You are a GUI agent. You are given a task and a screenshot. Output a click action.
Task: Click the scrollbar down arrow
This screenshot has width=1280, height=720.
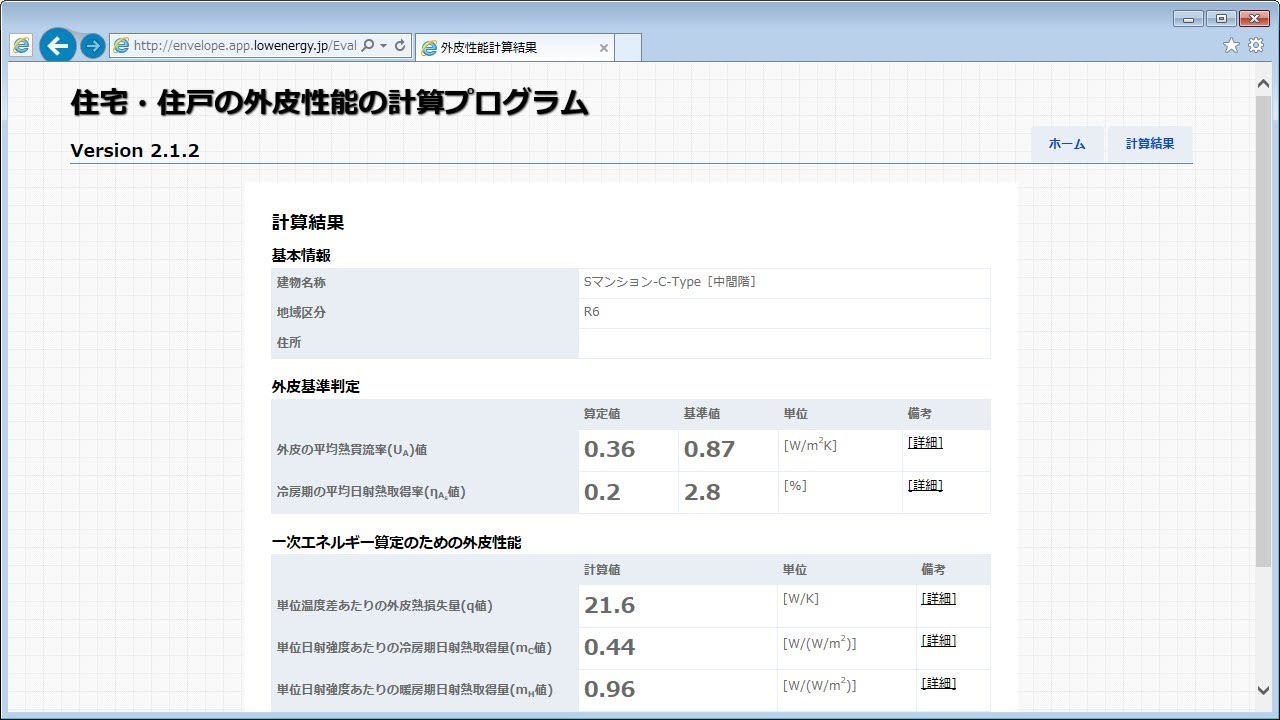click(1264, 689)
